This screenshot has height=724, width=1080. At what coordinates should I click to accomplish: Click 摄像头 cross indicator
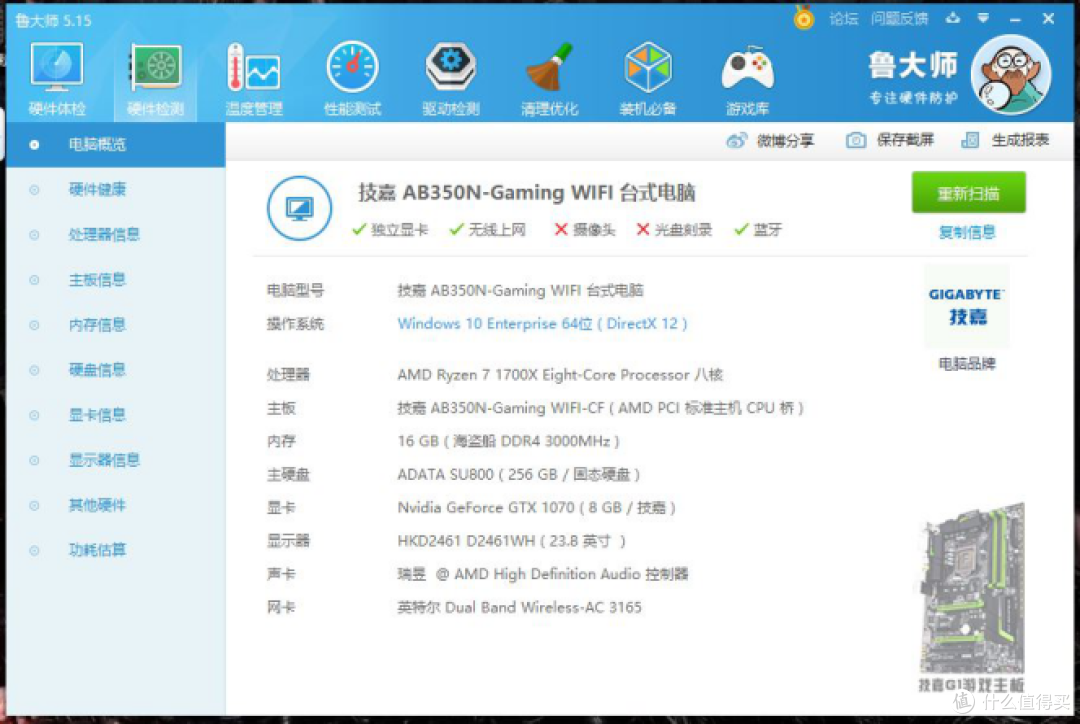(x=585, y=229)
